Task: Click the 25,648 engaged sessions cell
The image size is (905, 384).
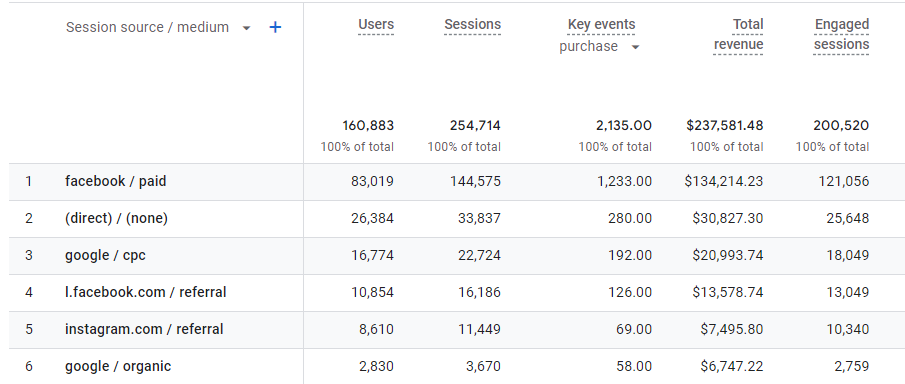Action: pyautogui.click(x=847, y=218)
